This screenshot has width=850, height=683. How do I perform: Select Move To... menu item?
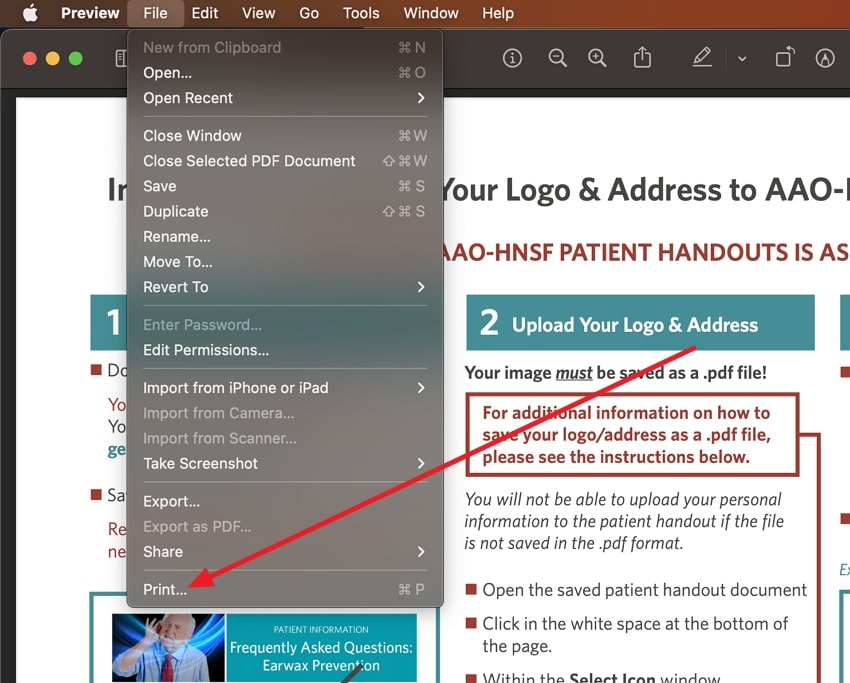point(285,262)
